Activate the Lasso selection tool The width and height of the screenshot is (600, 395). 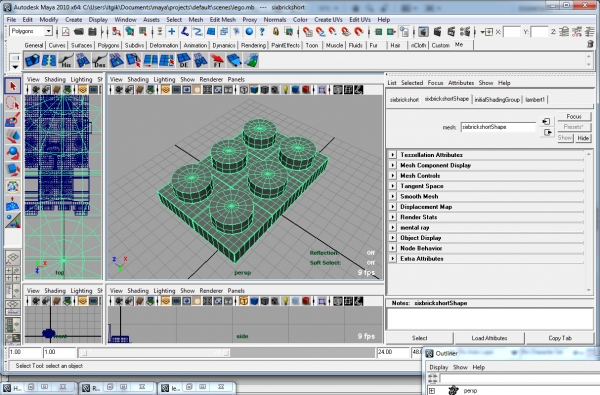pos(13,103)
